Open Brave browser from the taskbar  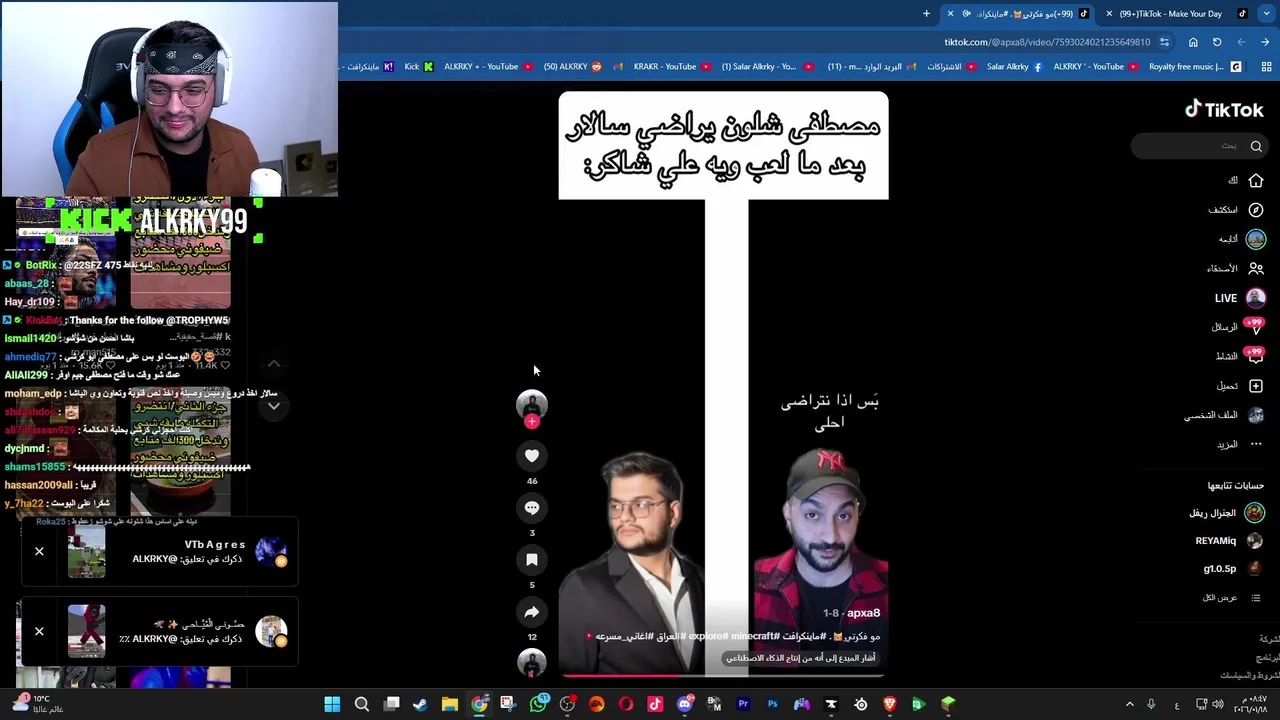(889, 704)
